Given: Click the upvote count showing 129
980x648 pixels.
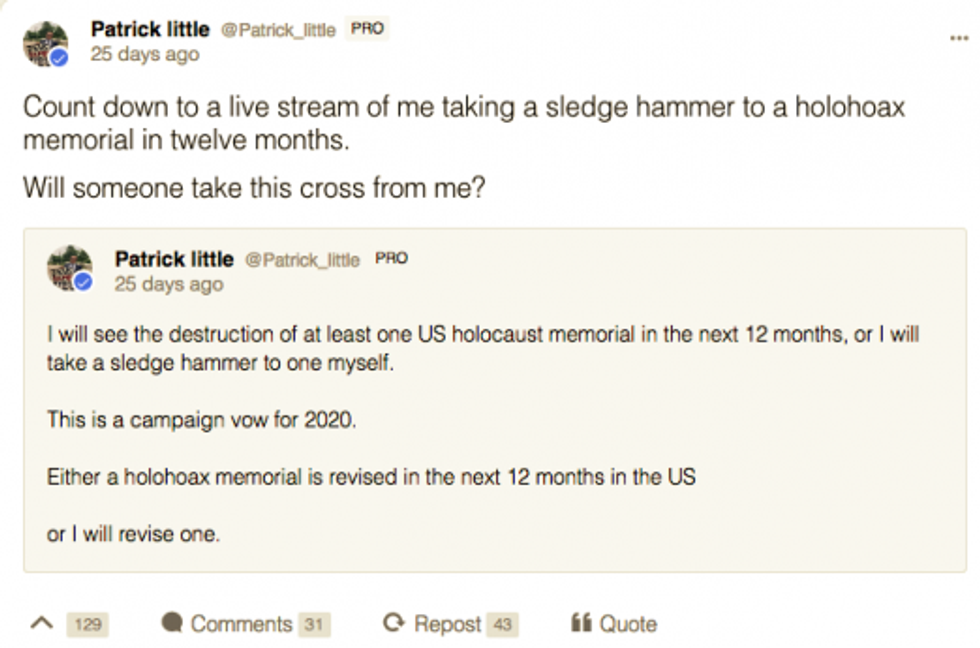Looking at the screenshot, I should click(88, 625).
